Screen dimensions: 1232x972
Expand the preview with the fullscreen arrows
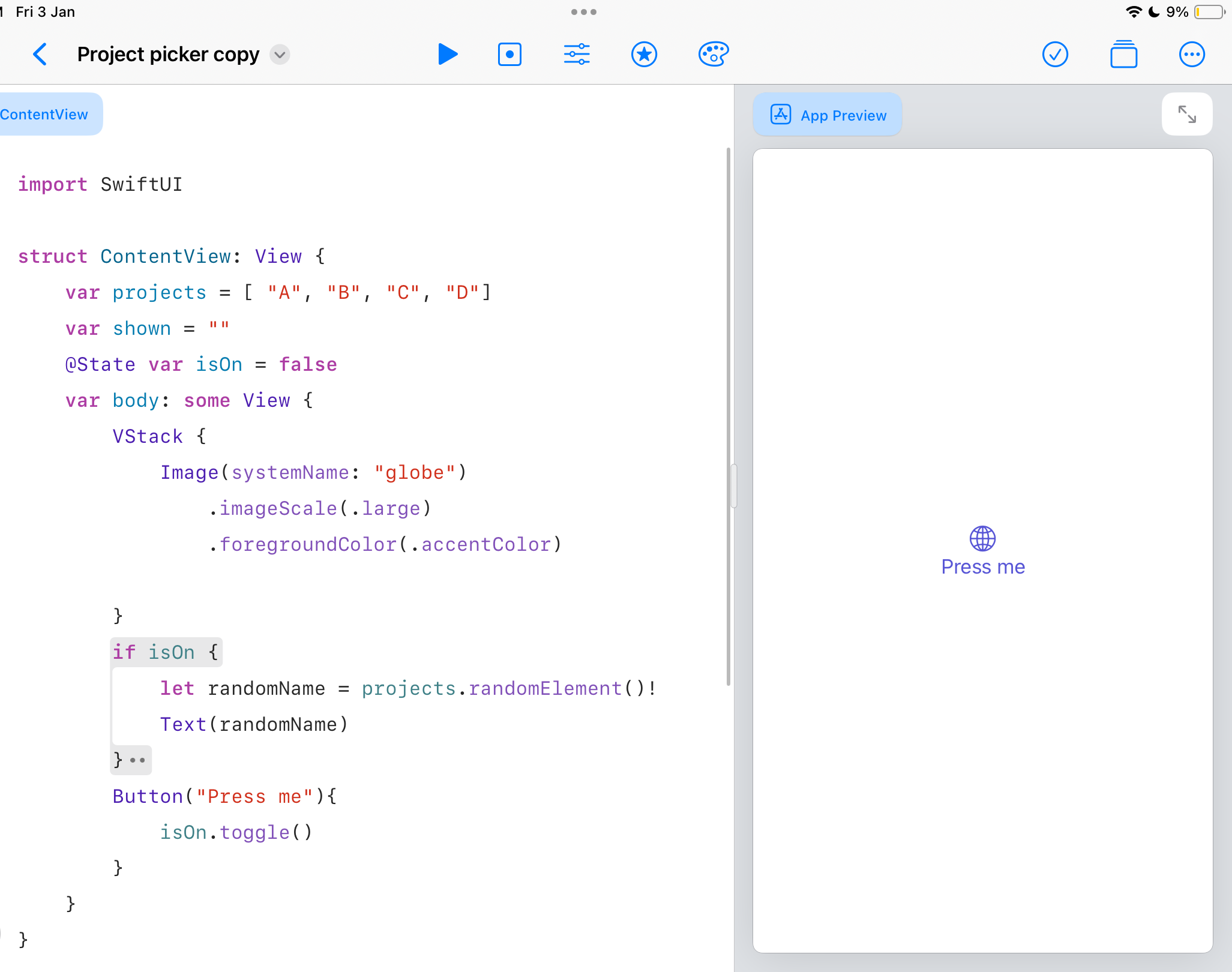(1187, 114)
